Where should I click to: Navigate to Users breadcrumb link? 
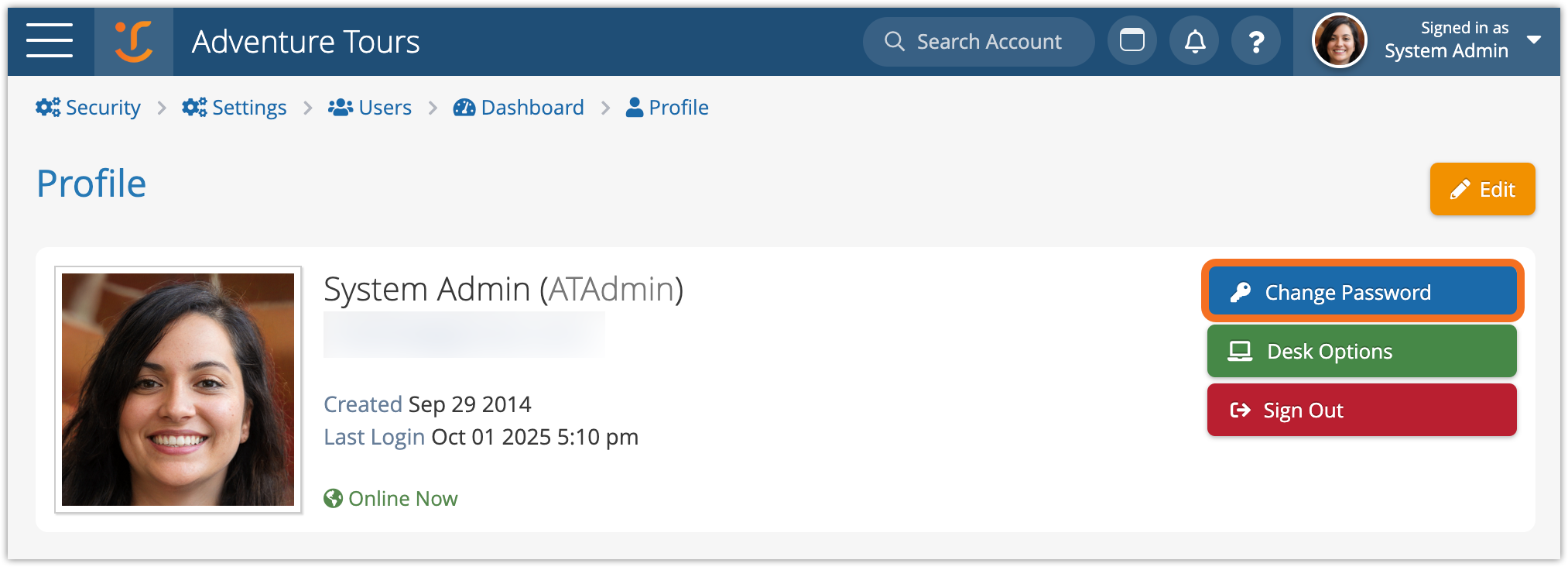[385, 108]
